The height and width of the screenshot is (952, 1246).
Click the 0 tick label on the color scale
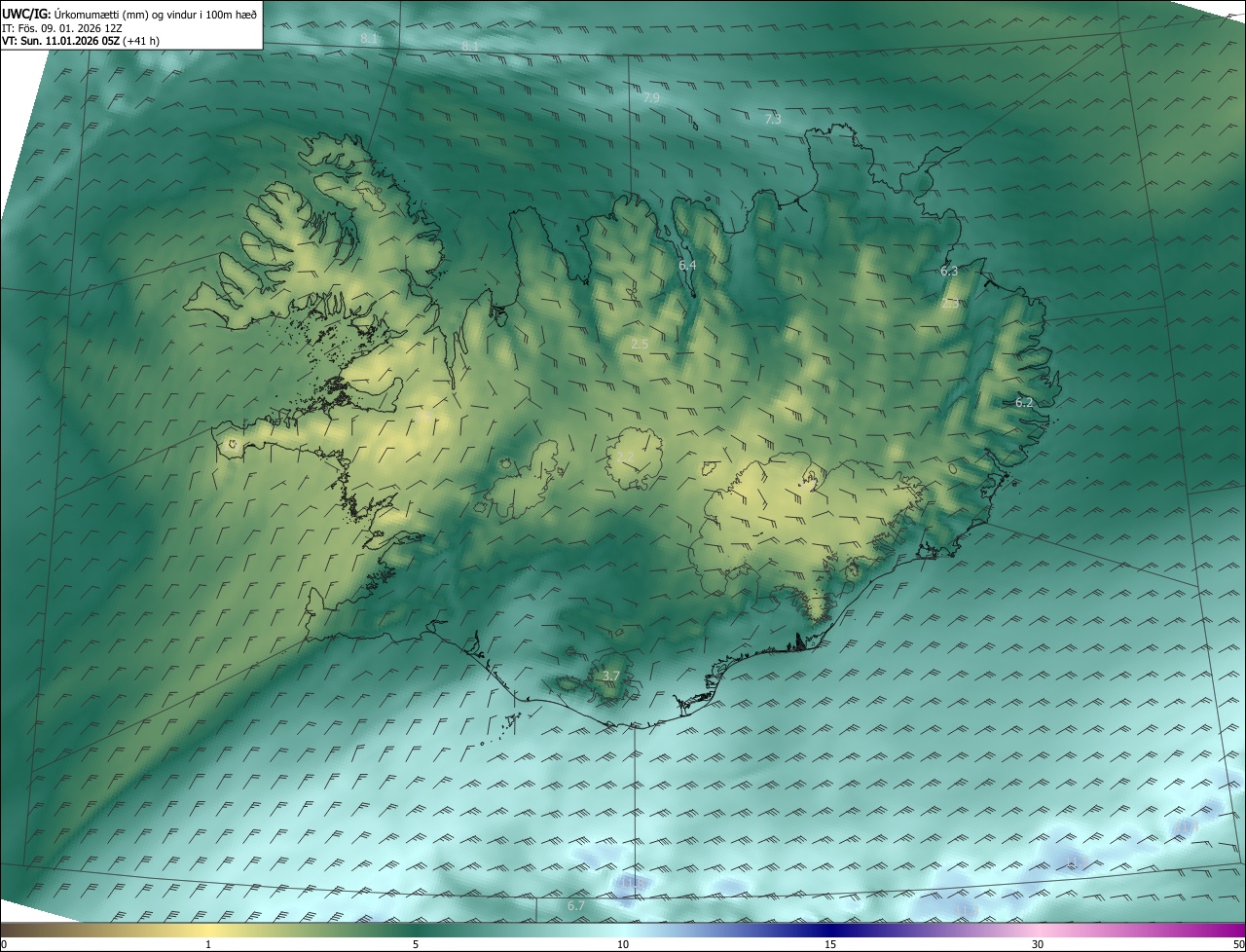tap(3, 944)
